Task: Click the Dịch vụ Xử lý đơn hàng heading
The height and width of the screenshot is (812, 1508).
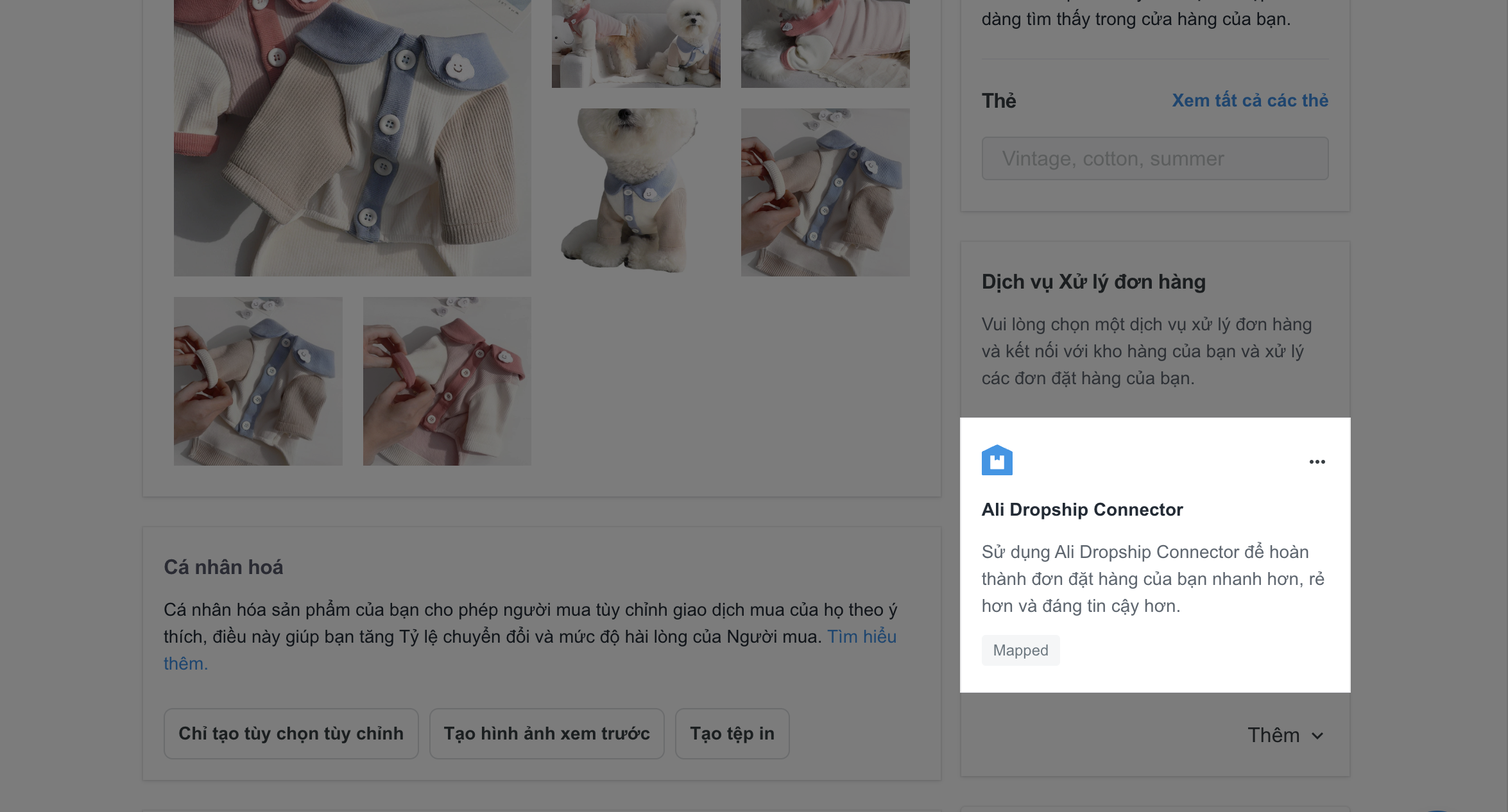Action: click(1093, 282)
